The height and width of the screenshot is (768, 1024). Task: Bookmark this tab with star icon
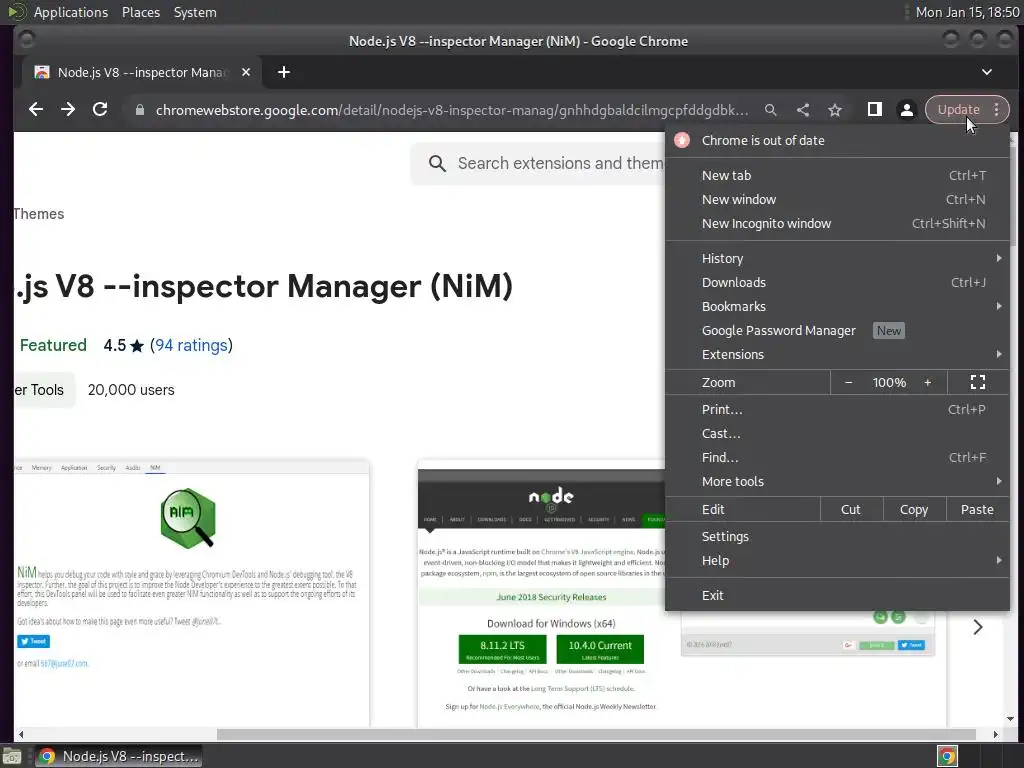(835, 110)
